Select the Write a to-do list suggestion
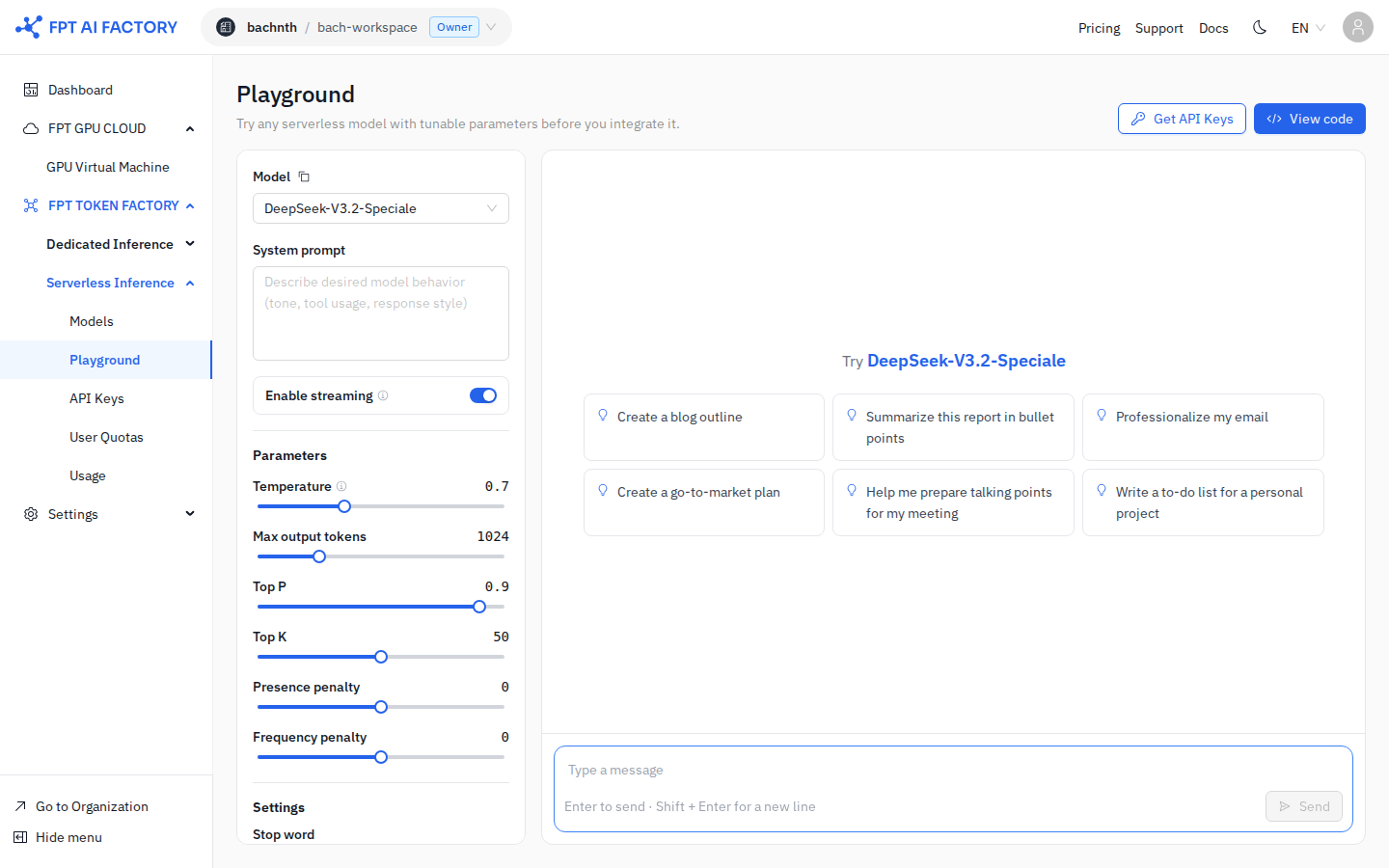The width and height of the screenshot is (1389, 868). pyautogui.click(x=1203, y=502)
